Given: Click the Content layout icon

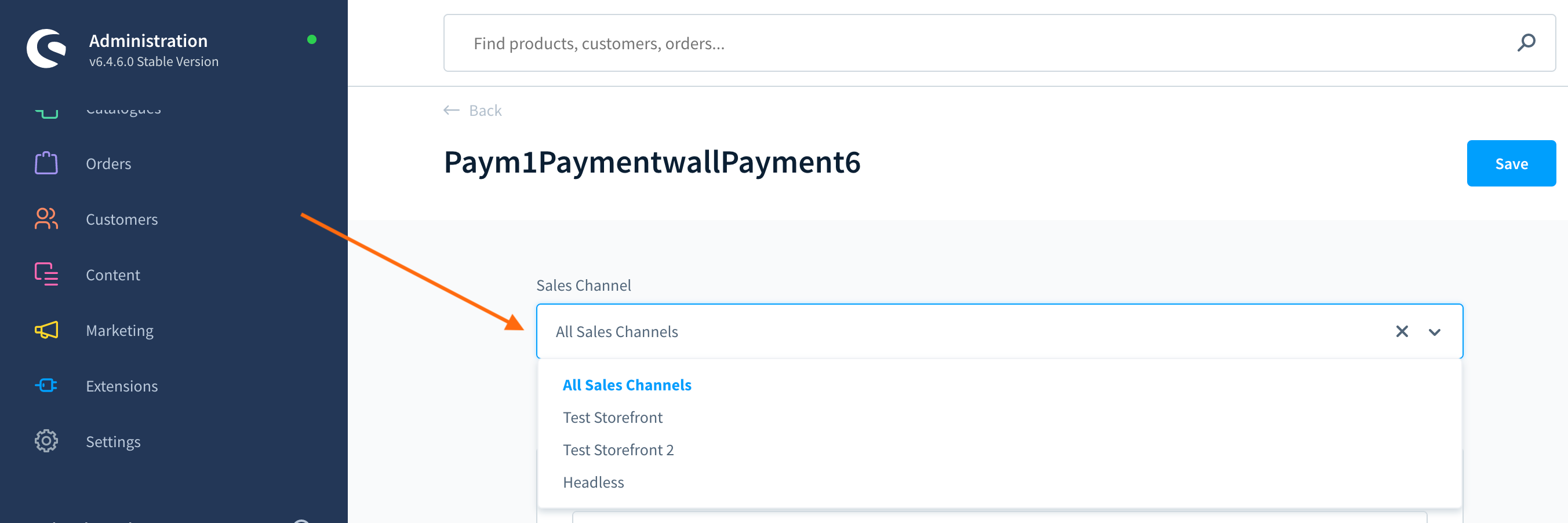Looking at the screenshot, I should click(x=46, y=275).
